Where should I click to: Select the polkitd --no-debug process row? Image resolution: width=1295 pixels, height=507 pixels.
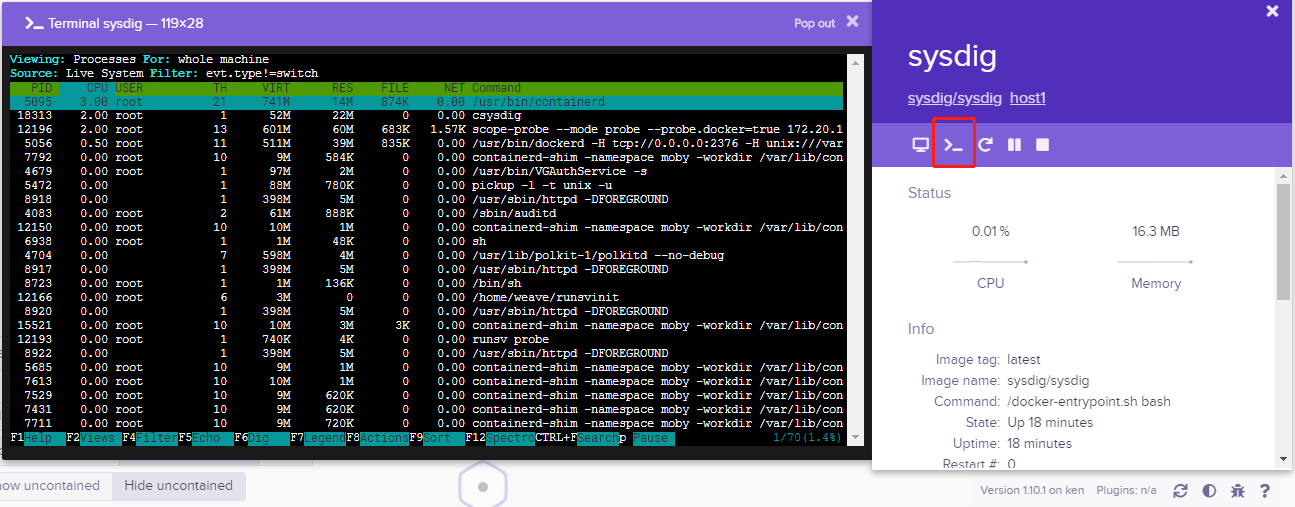[x=427, y=256]
